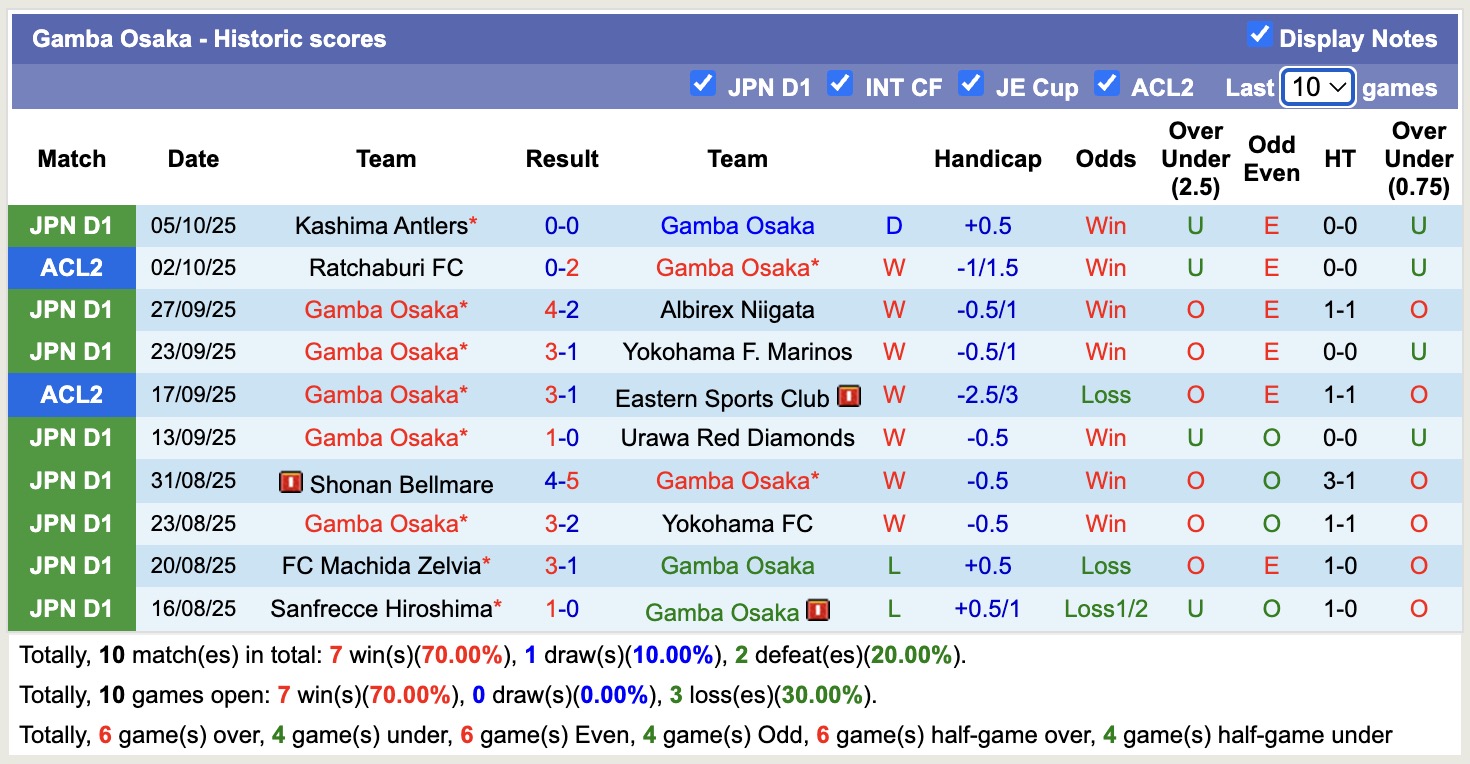Select the JPN D1 badge on the Sanfrecce Hiroshima row
Screen dimensions: 1470x764
pyautogui.click(x=71, y=608)
